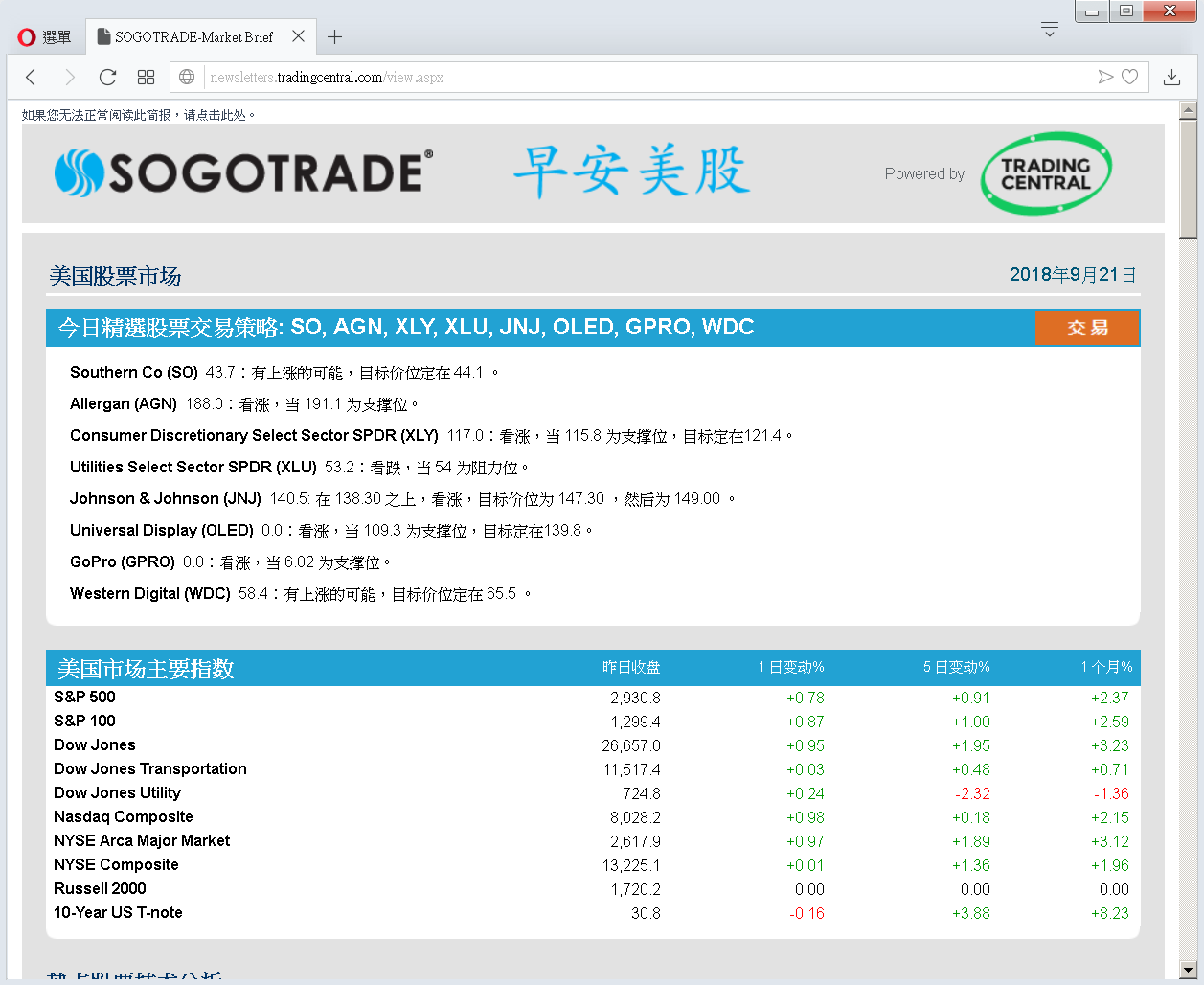Click the 5 日变动% column header
Screen dimensions: 1204x985
[957, 667]
